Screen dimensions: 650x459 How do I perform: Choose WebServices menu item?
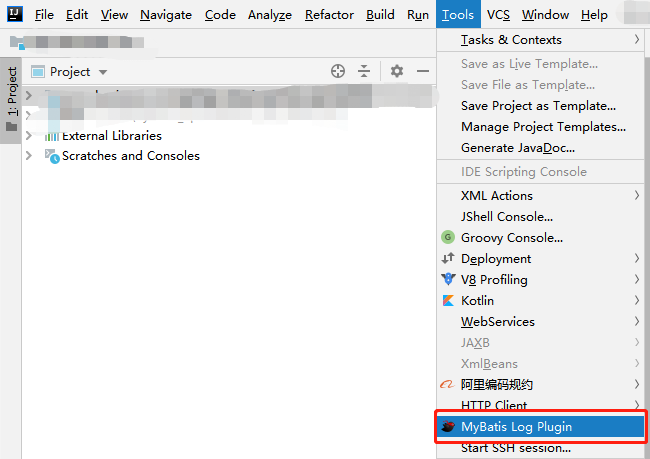541,321
